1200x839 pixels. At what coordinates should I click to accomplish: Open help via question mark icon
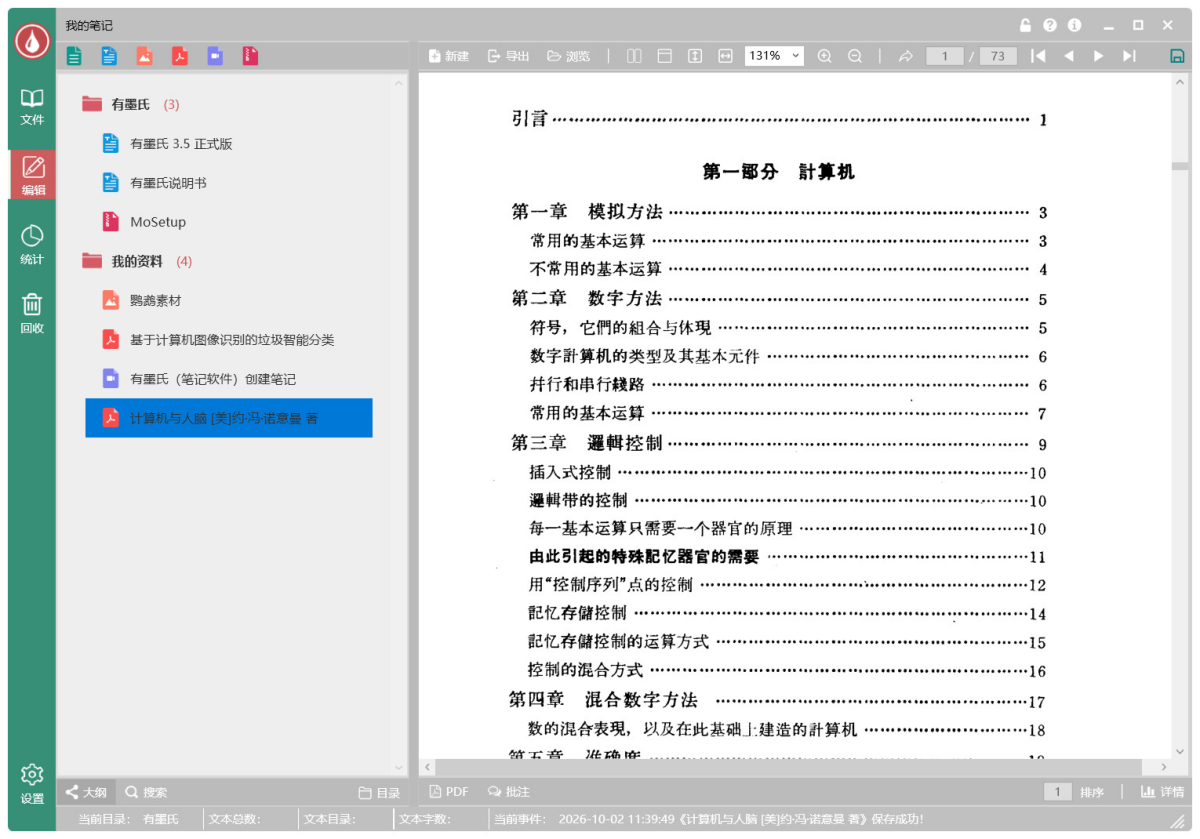point(1050,25)
